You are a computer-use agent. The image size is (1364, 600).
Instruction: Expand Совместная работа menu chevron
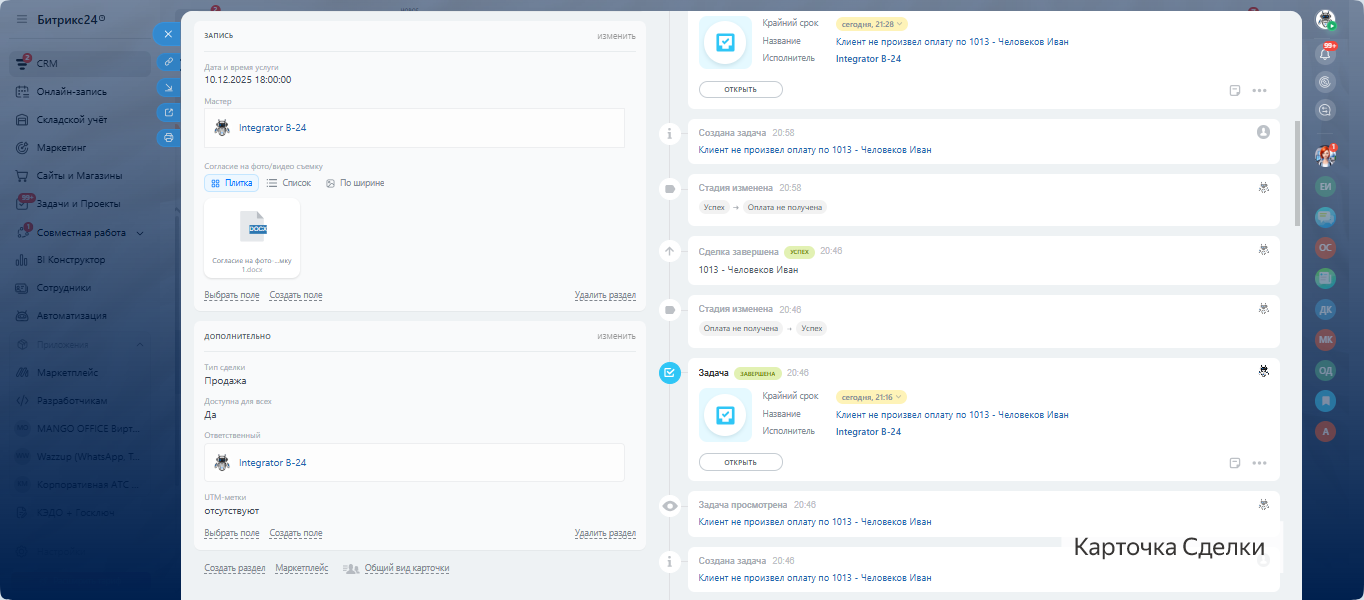coord(140,233)
